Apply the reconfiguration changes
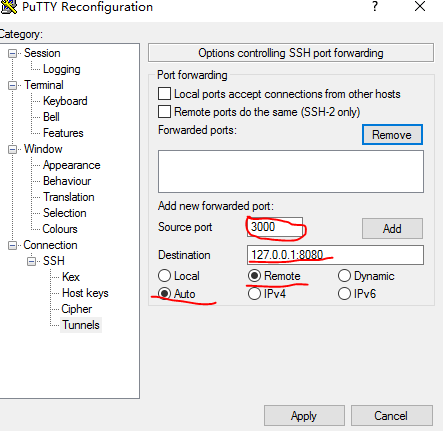The width and height of the screenshot is (443, 431). point(304,416)
